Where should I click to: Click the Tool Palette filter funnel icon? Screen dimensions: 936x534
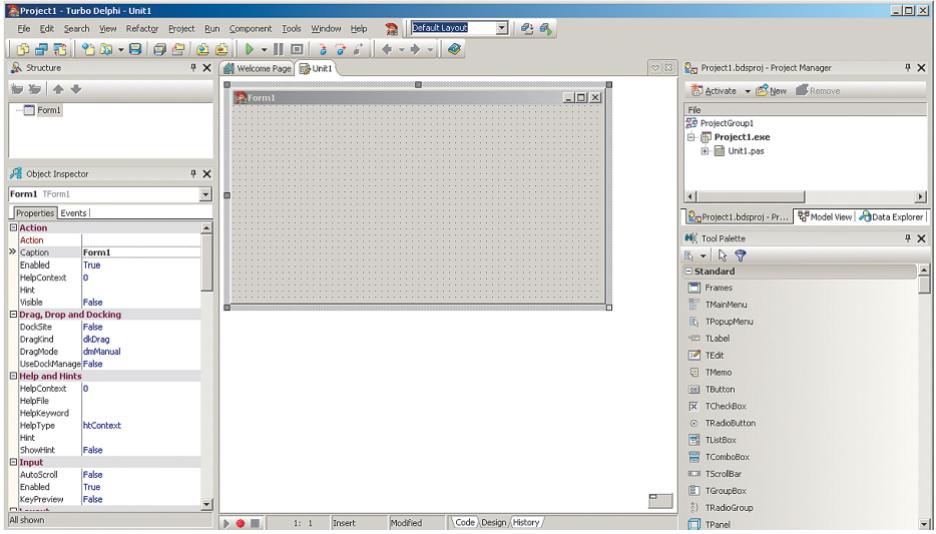tap(740, 255)
